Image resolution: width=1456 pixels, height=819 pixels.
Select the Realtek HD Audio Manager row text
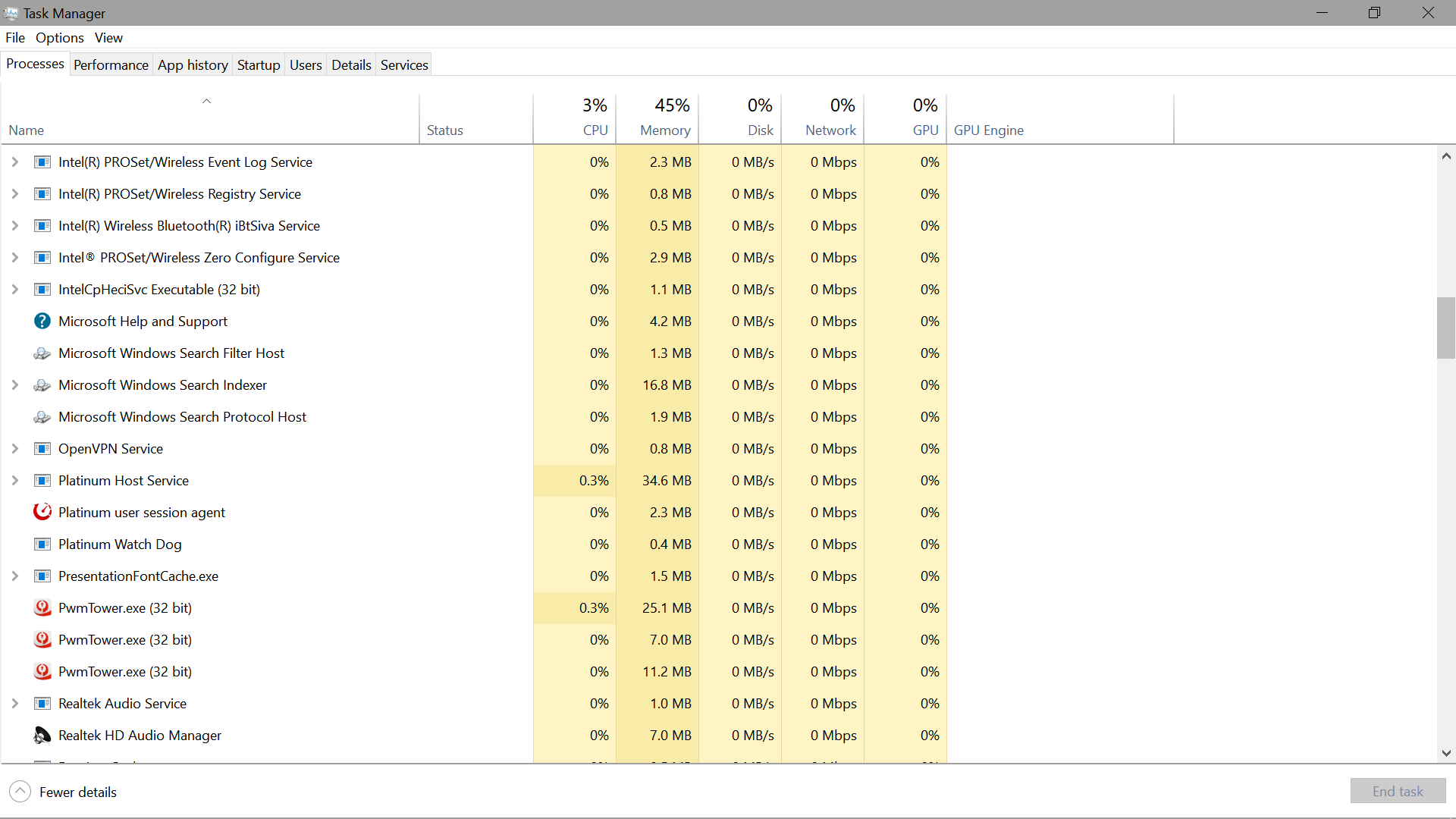coord(140,736)
